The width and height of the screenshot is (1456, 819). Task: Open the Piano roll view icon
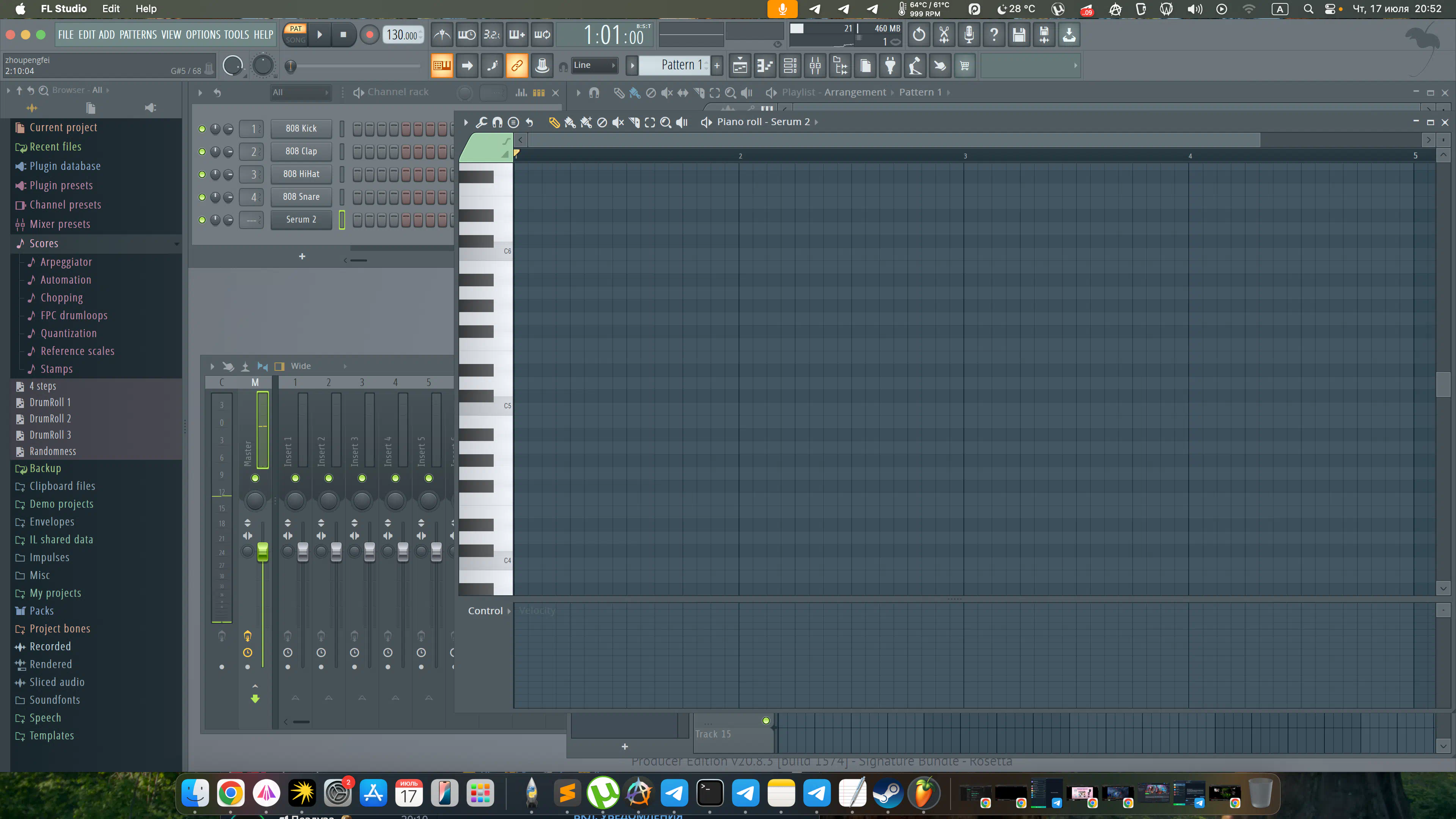(764, 66)
